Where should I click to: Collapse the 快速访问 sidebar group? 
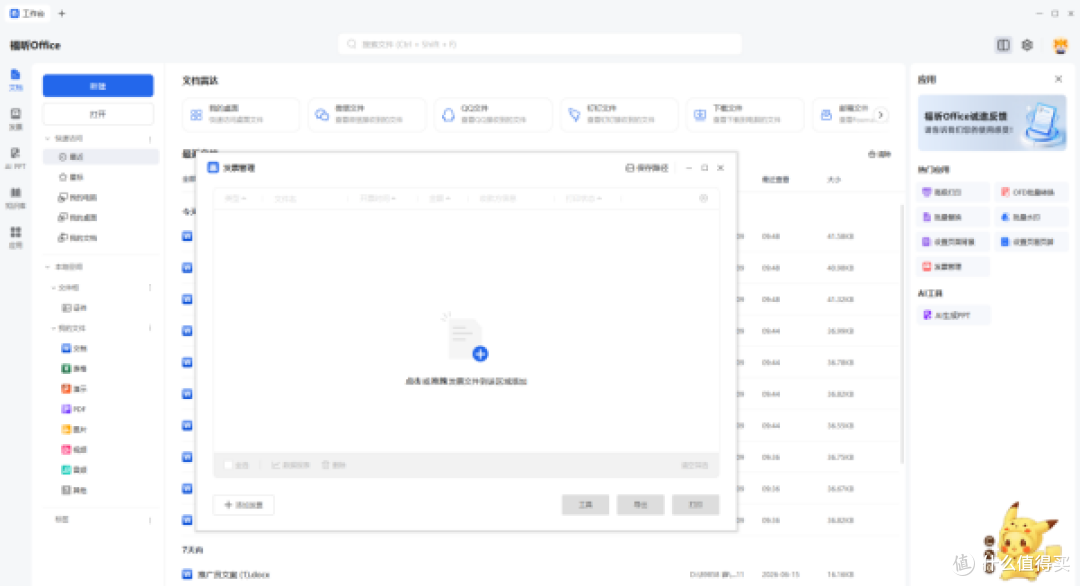(48, 138)
